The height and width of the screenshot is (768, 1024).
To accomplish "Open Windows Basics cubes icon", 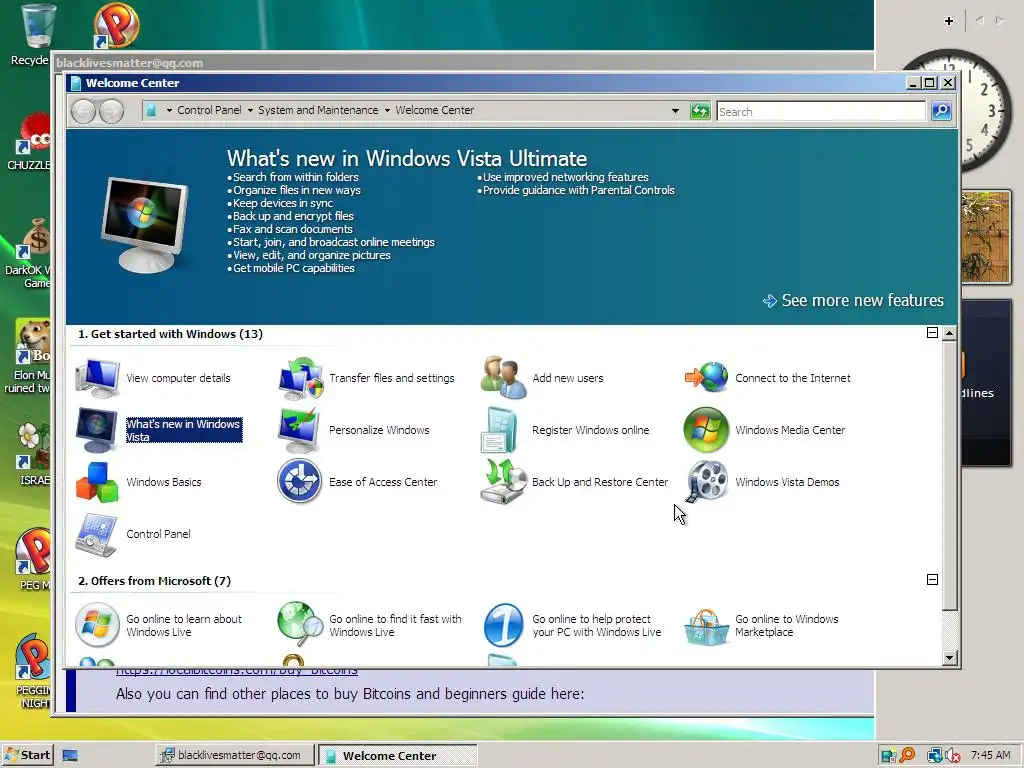I will click(x=97, y=482).
